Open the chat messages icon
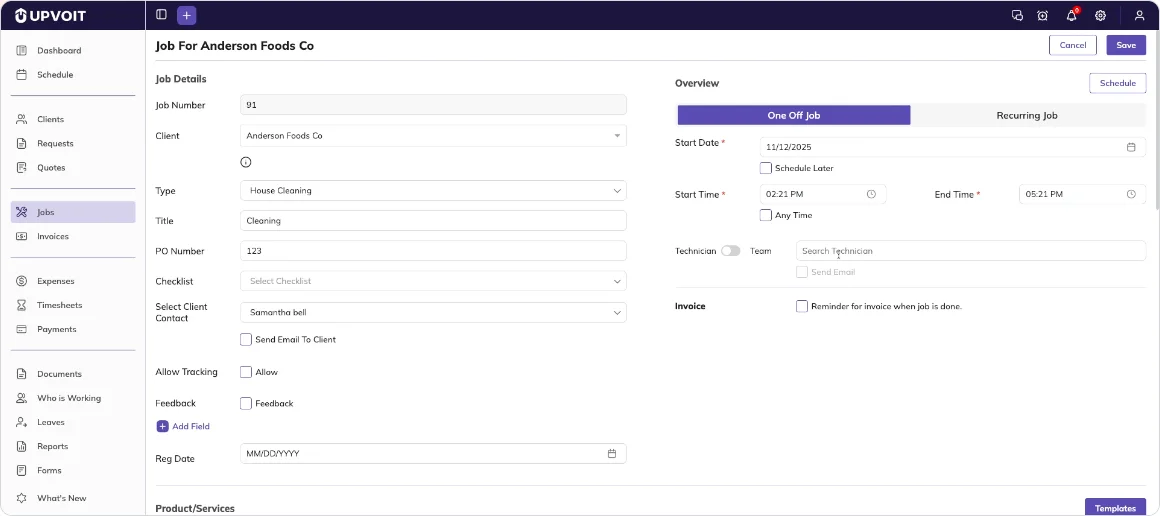The height and width of the screenshot is (516, 1160). click(1017, 16)
